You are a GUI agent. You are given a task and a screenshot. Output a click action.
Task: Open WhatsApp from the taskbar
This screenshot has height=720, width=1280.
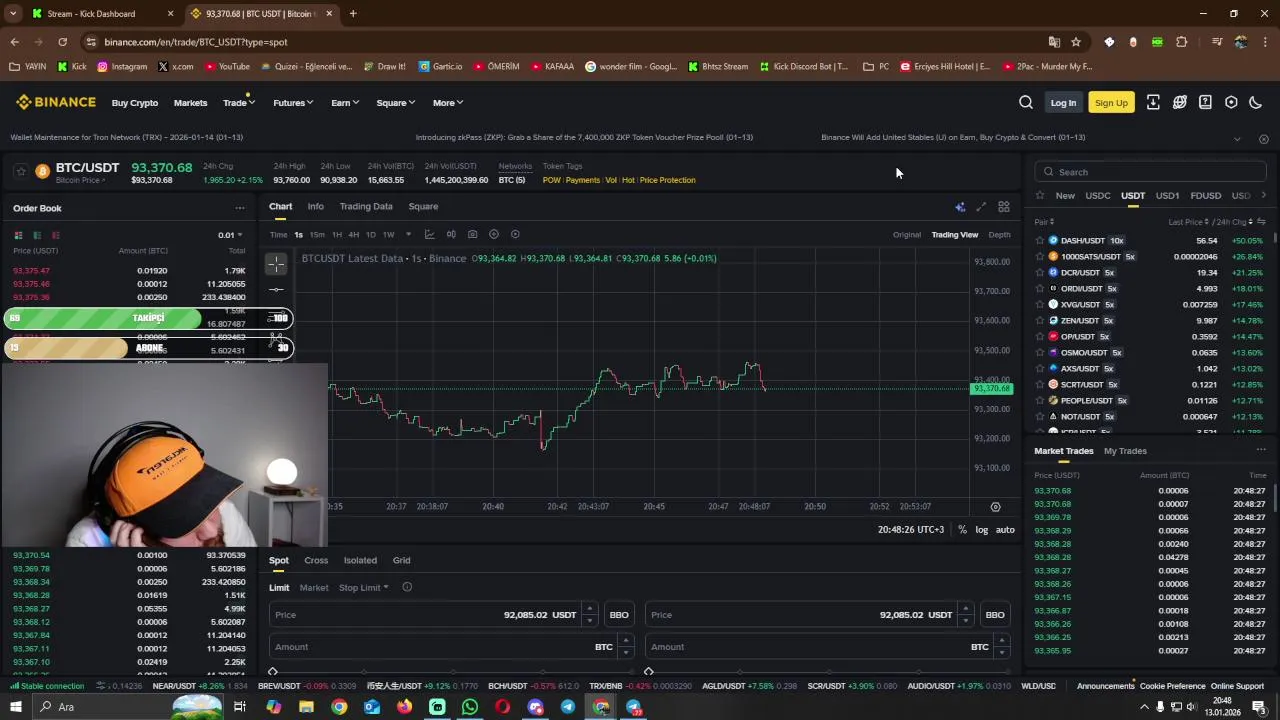click(470, 707)
